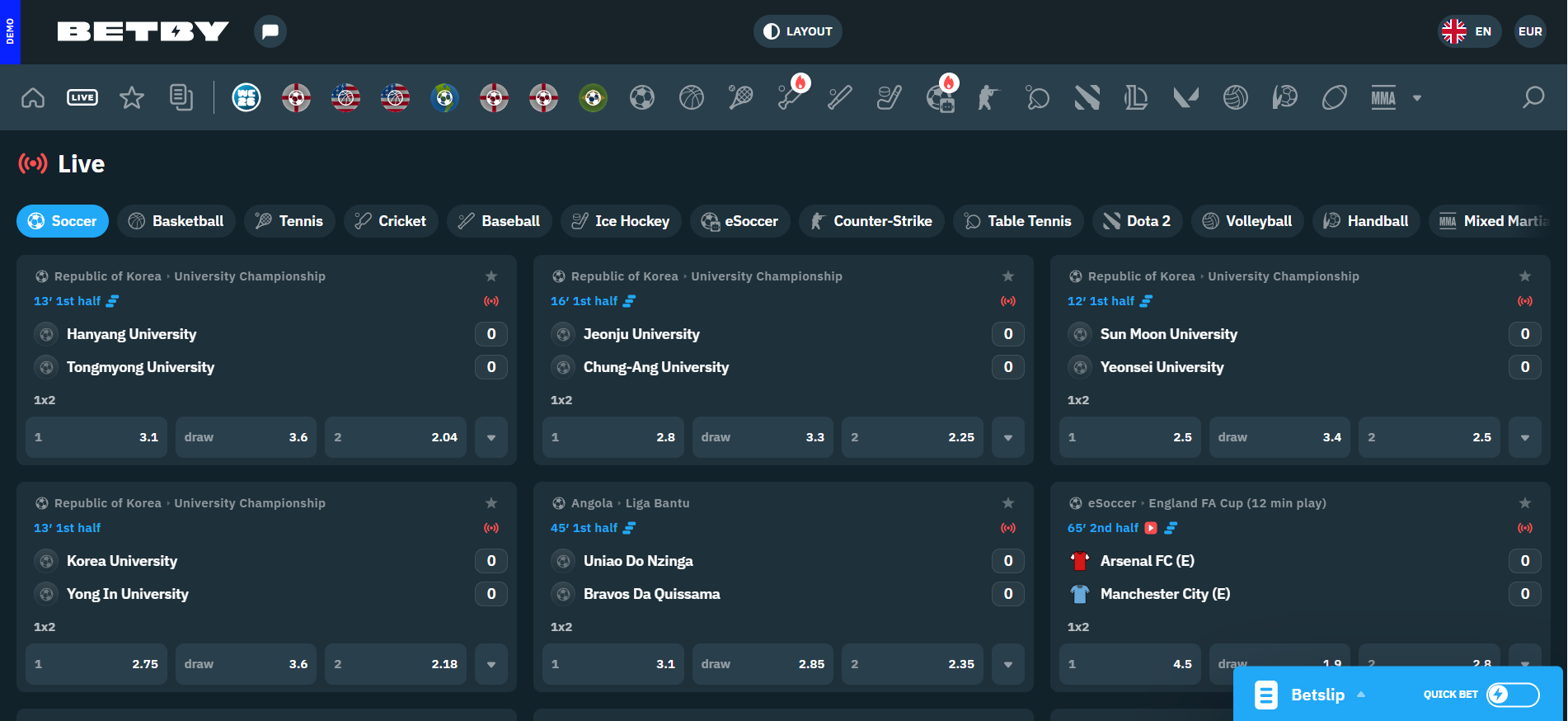Toggle the Quick Bet switch

point(1513,695)
